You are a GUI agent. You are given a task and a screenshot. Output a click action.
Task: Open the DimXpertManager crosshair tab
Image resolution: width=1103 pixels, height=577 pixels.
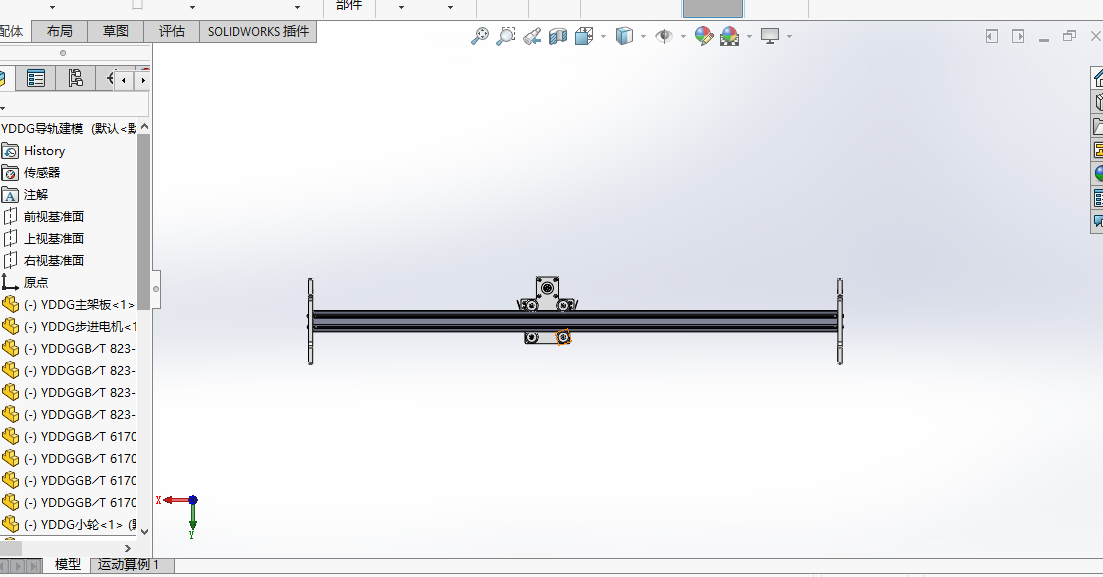[109, 78]
